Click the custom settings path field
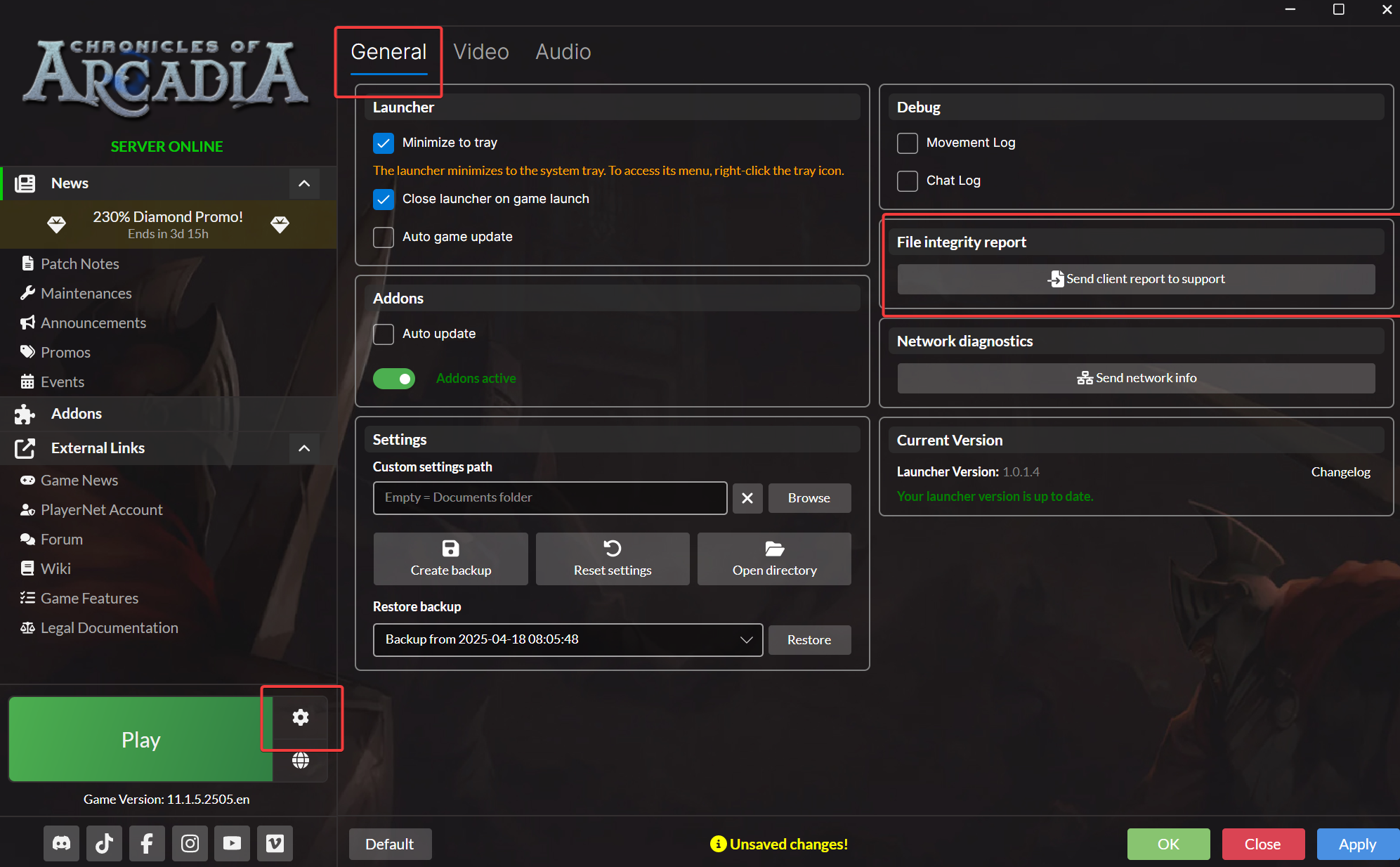The width and height of the screenshot is (1400, 867). (549, 498)
